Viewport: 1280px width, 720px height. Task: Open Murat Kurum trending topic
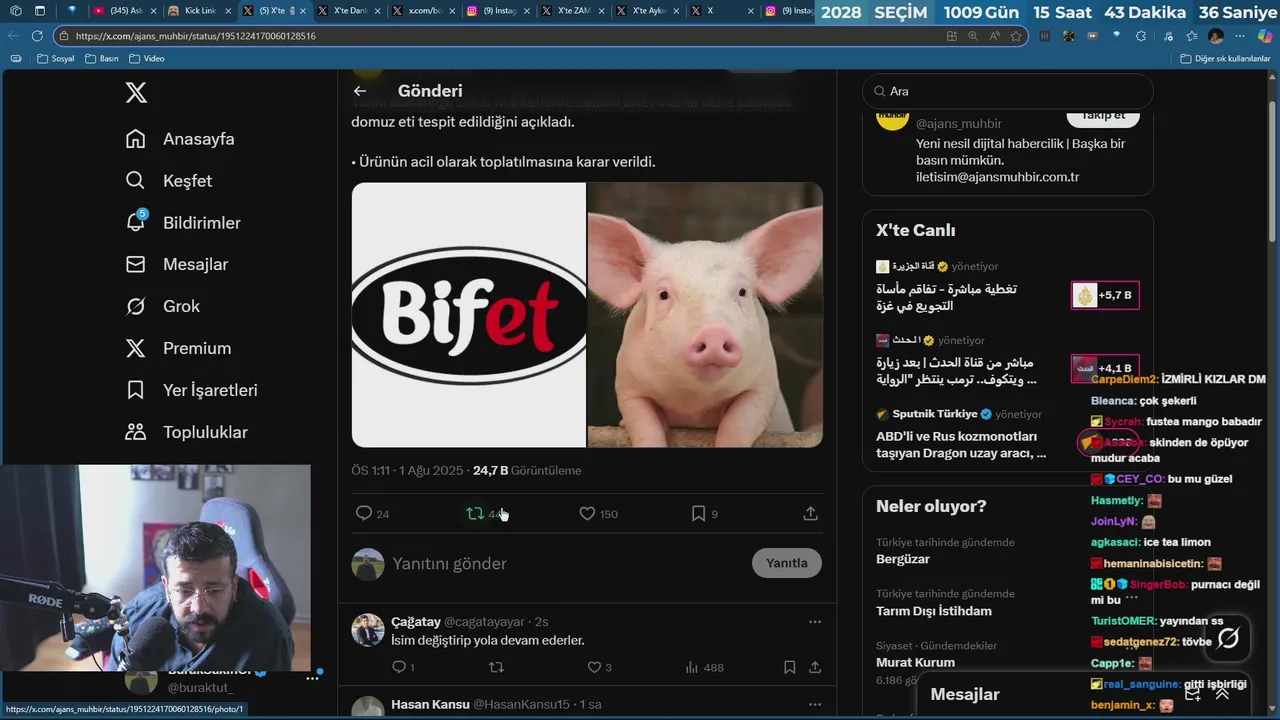coord(915,662)
